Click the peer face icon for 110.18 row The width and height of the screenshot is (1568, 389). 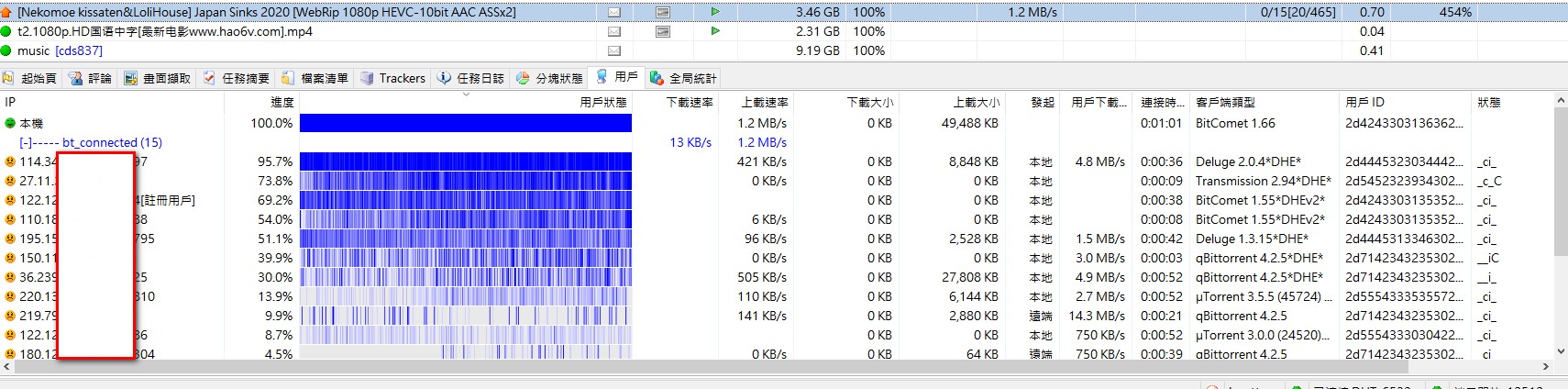pyautogui.click(x=10, y=219)
